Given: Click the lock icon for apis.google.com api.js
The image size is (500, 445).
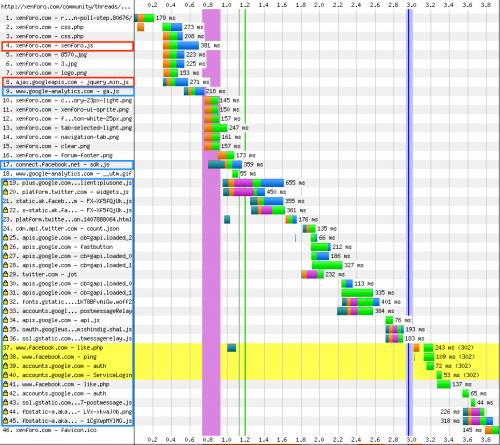Looking at the screenshot, I should tap(5, 320).
